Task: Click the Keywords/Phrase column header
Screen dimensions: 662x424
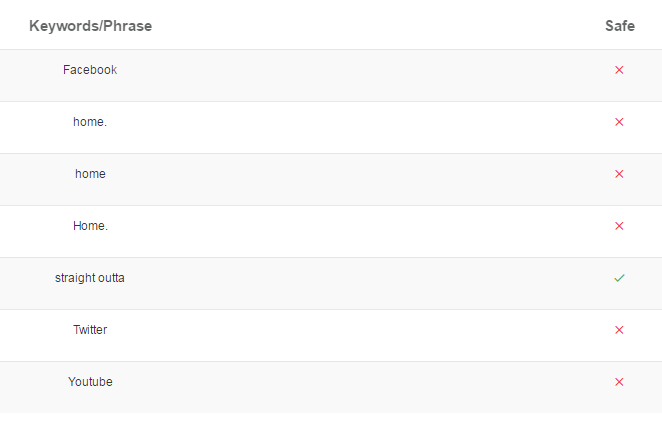Action: pos(90,26)
